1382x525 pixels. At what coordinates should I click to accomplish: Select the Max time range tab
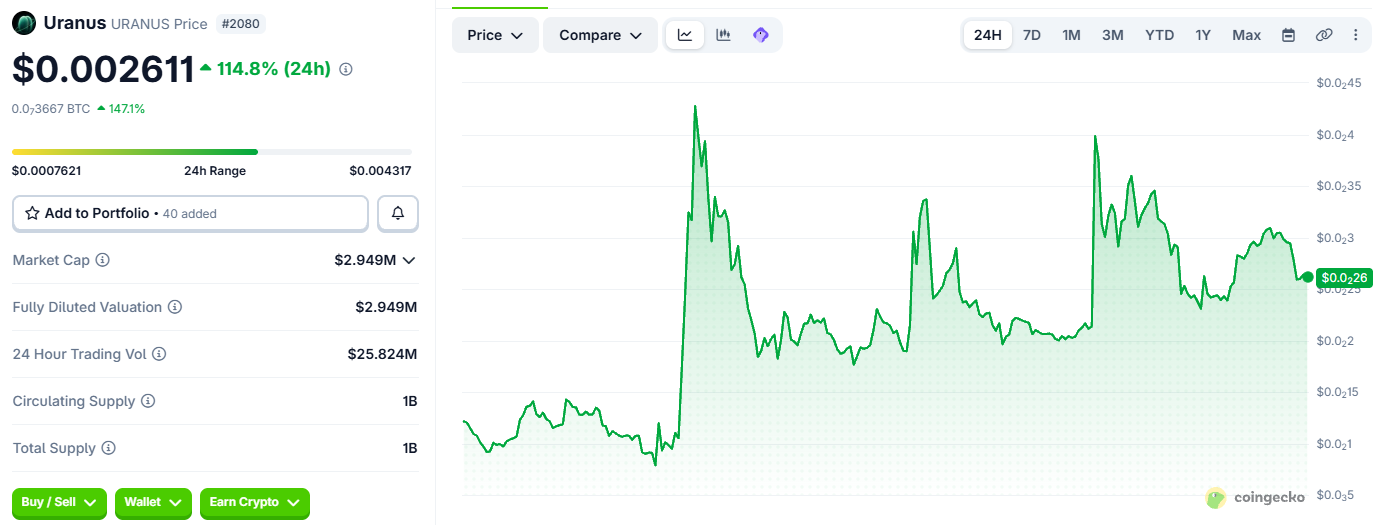pyautogui.click(x=1247, y=35)
